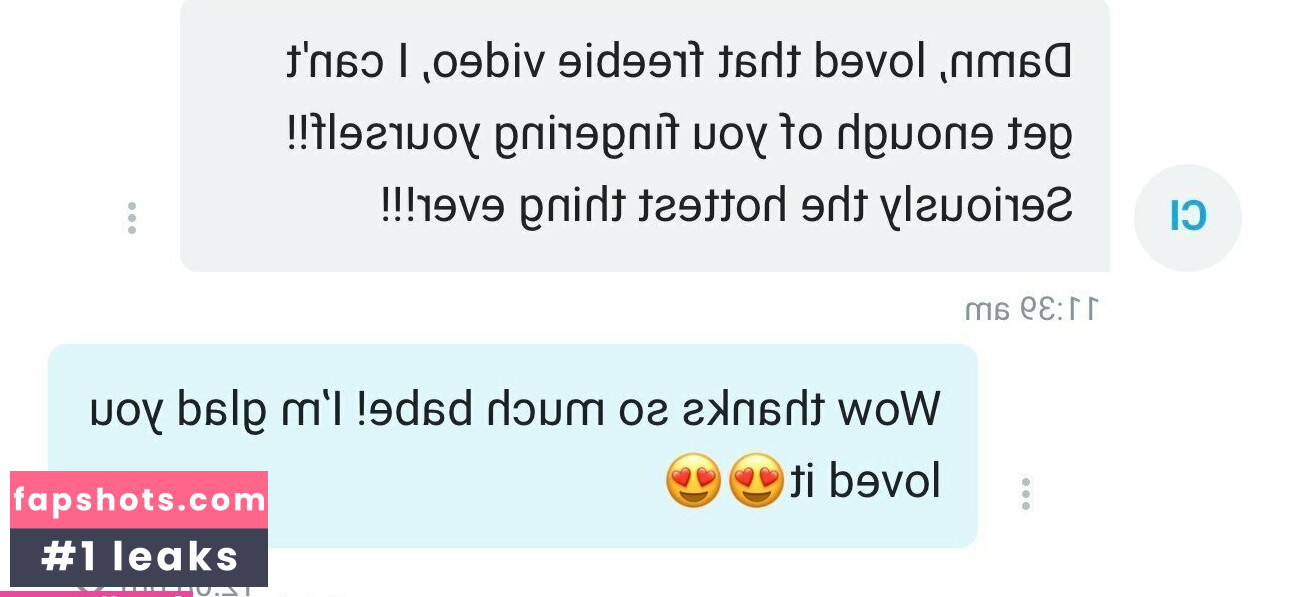Select the 11:39 am timestamp
The width and height of the screenshot is (1290, 597).
point(1031,309)
